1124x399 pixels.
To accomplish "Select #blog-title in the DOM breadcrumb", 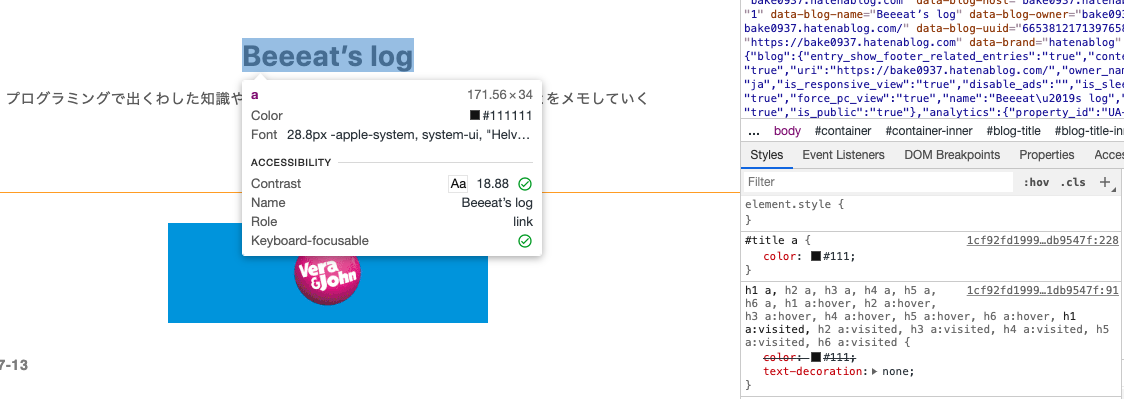I will coord(1014,131).
